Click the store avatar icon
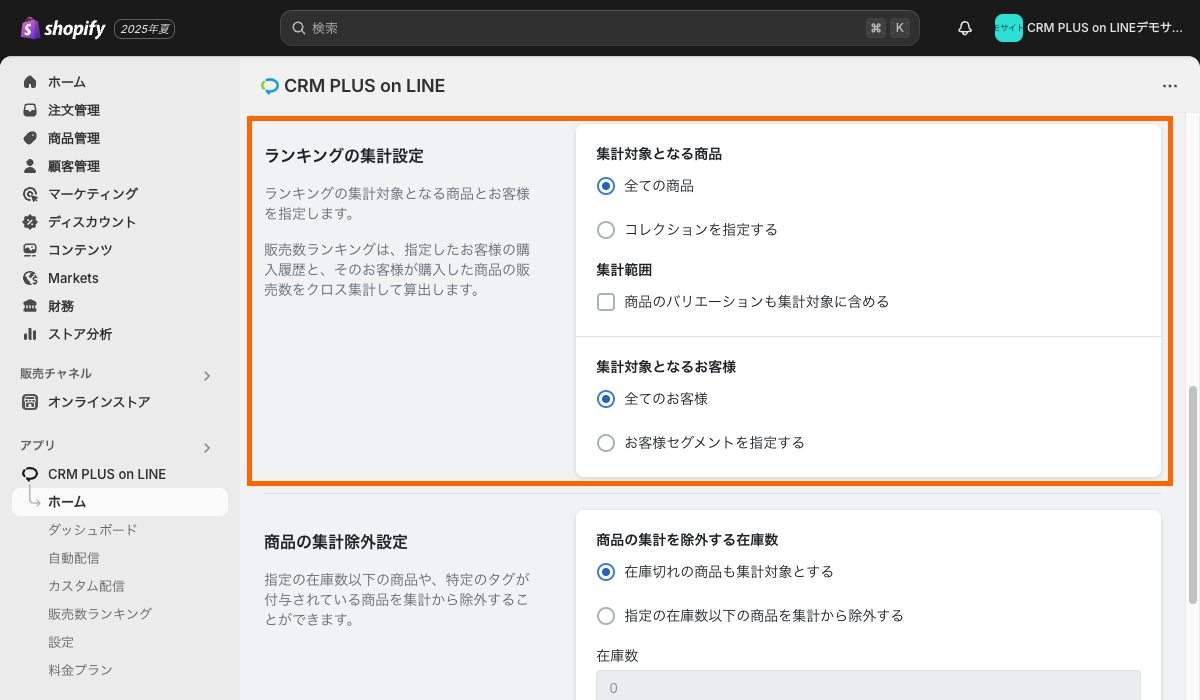The height and width of the screenshot is (700, 1200). coord(1008,28)
